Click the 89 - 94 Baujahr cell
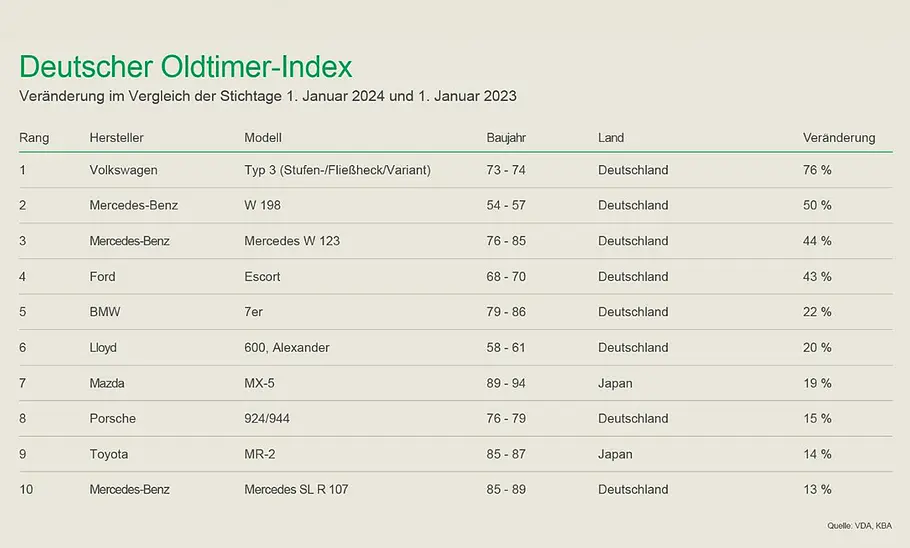 506,383
